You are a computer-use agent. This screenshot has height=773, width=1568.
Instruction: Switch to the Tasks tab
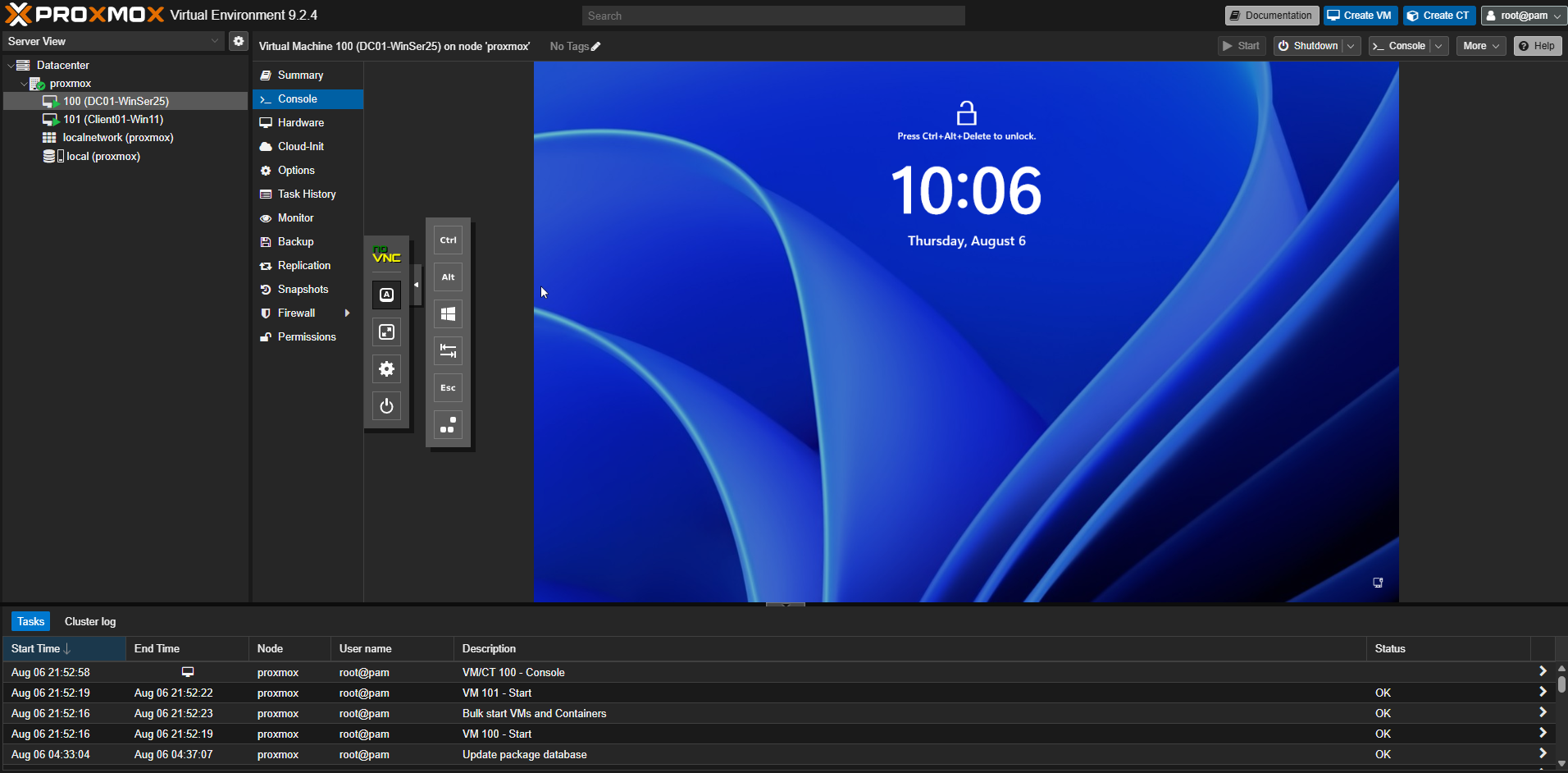coord(31,622)
